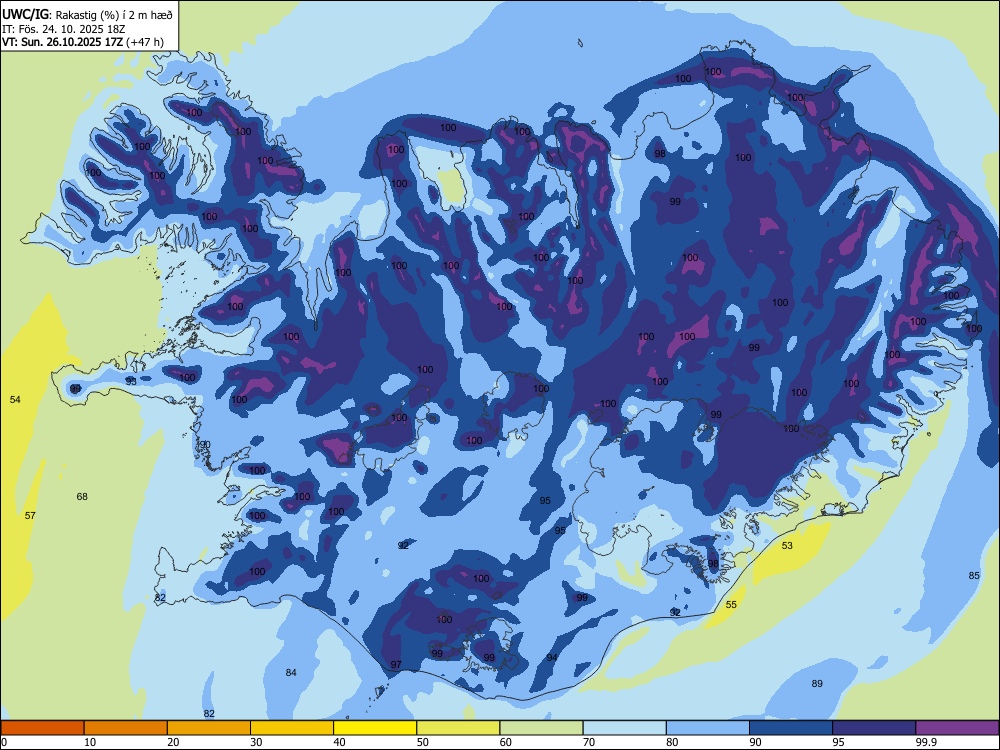Select the '85' value near the east edge
Screen dimensions: 1000x750
[974, 575]
